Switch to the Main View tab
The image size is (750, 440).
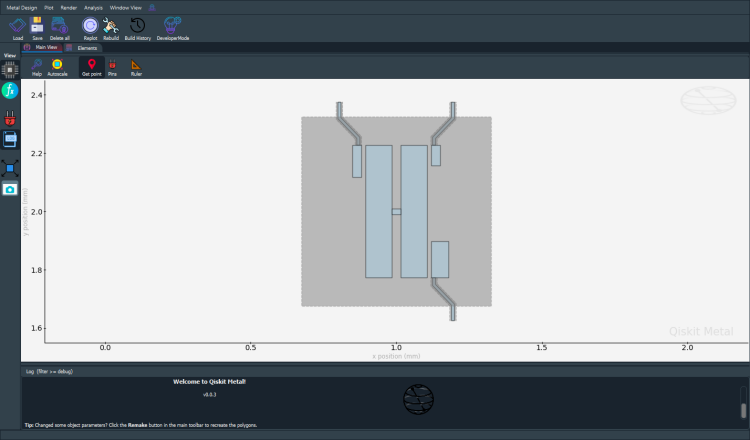pyautogui.click(x=42, y=47)
